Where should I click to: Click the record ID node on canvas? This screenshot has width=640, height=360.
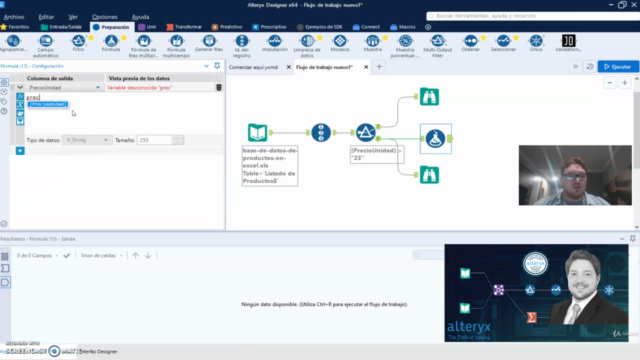coord(321,133)
